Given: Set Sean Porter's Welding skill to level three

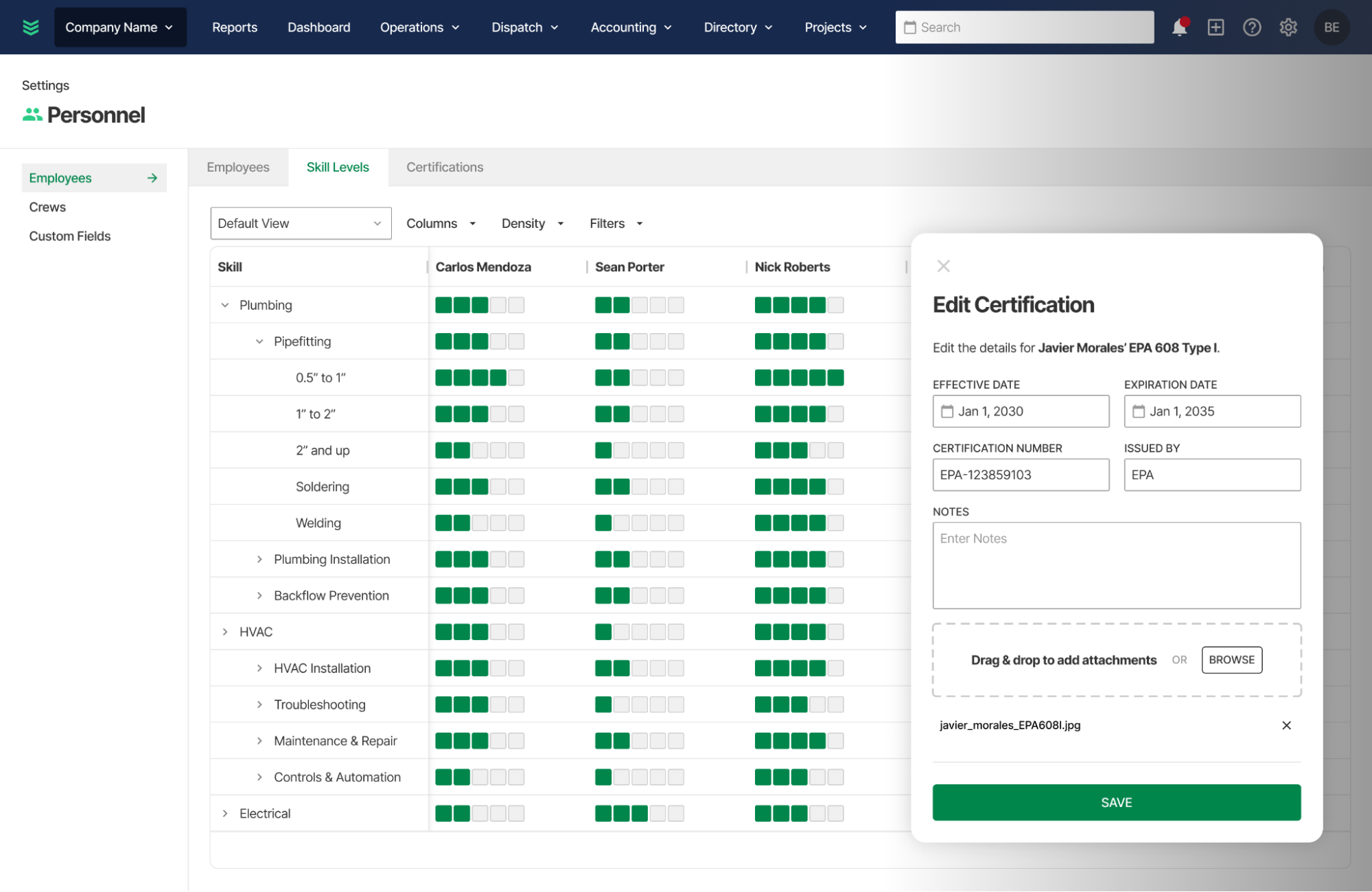Looking at the screenshot, I should click(x=640, y=523).
